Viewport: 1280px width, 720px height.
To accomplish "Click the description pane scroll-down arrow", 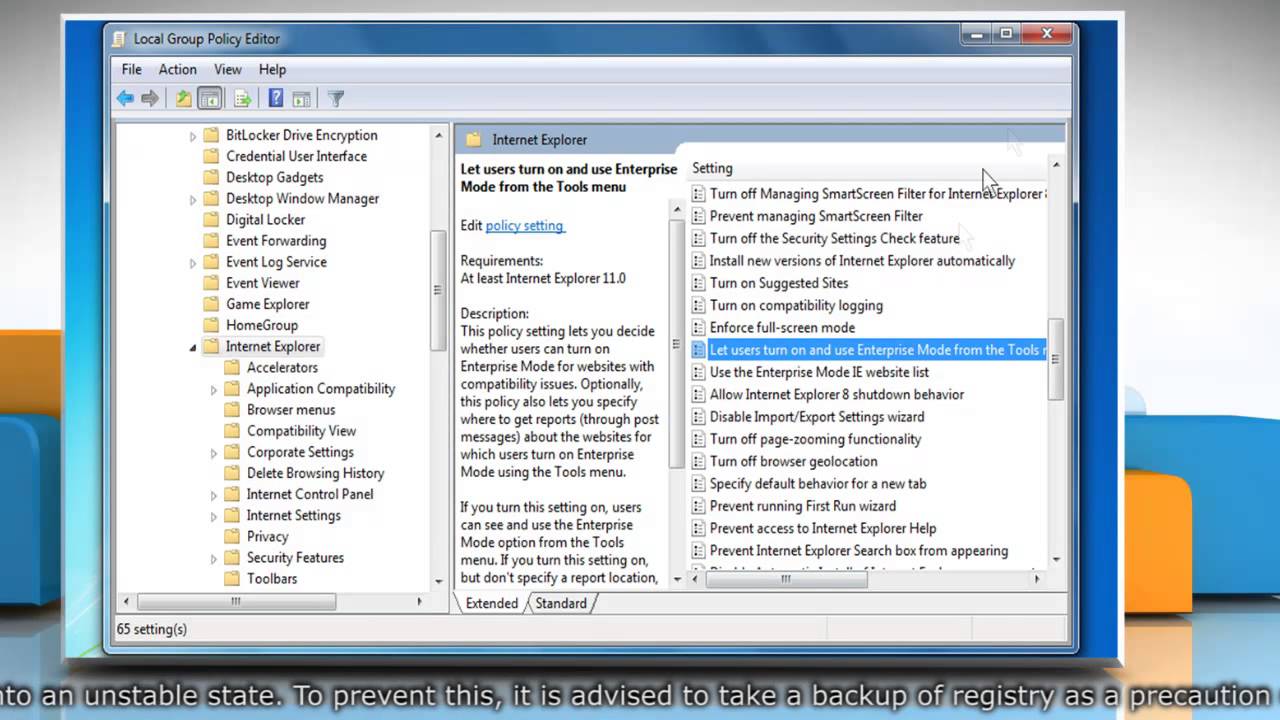I will pos(677,579).
